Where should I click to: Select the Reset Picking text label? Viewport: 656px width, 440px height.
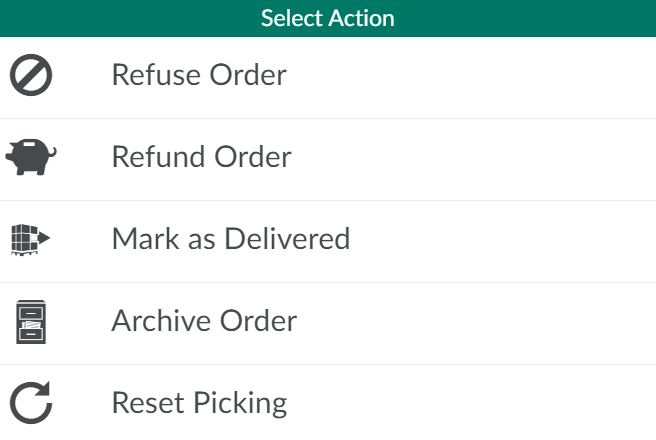click(199, 403)
